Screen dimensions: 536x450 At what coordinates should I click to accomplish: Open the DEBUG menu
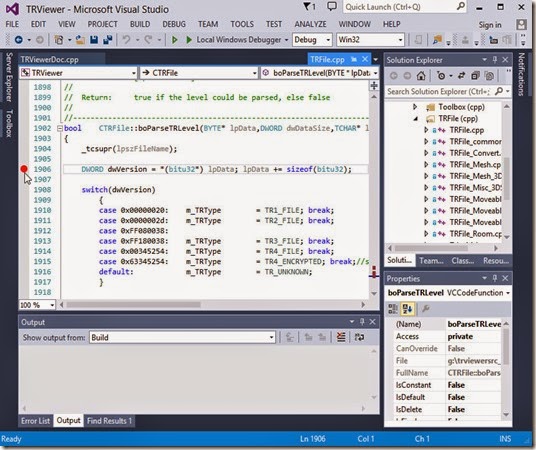[x=174, y=24]
